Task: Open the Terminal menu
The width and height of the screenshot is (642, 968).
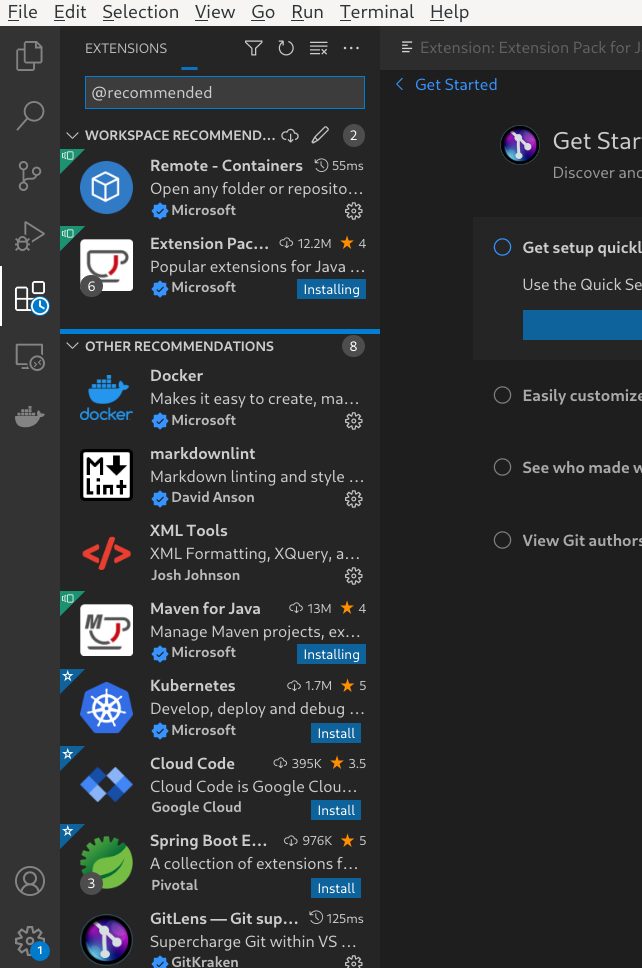Action: tap(377, 12)
